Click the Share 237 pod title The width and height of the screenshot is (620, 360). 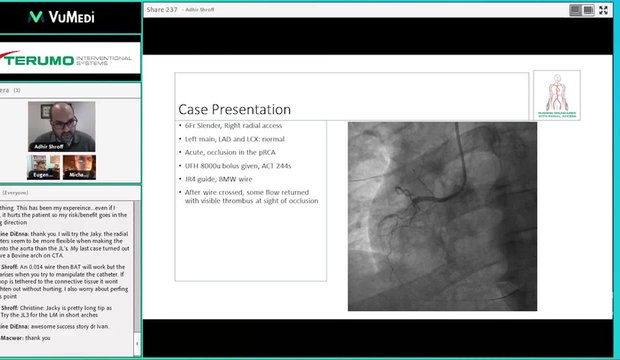pos(162,9)
